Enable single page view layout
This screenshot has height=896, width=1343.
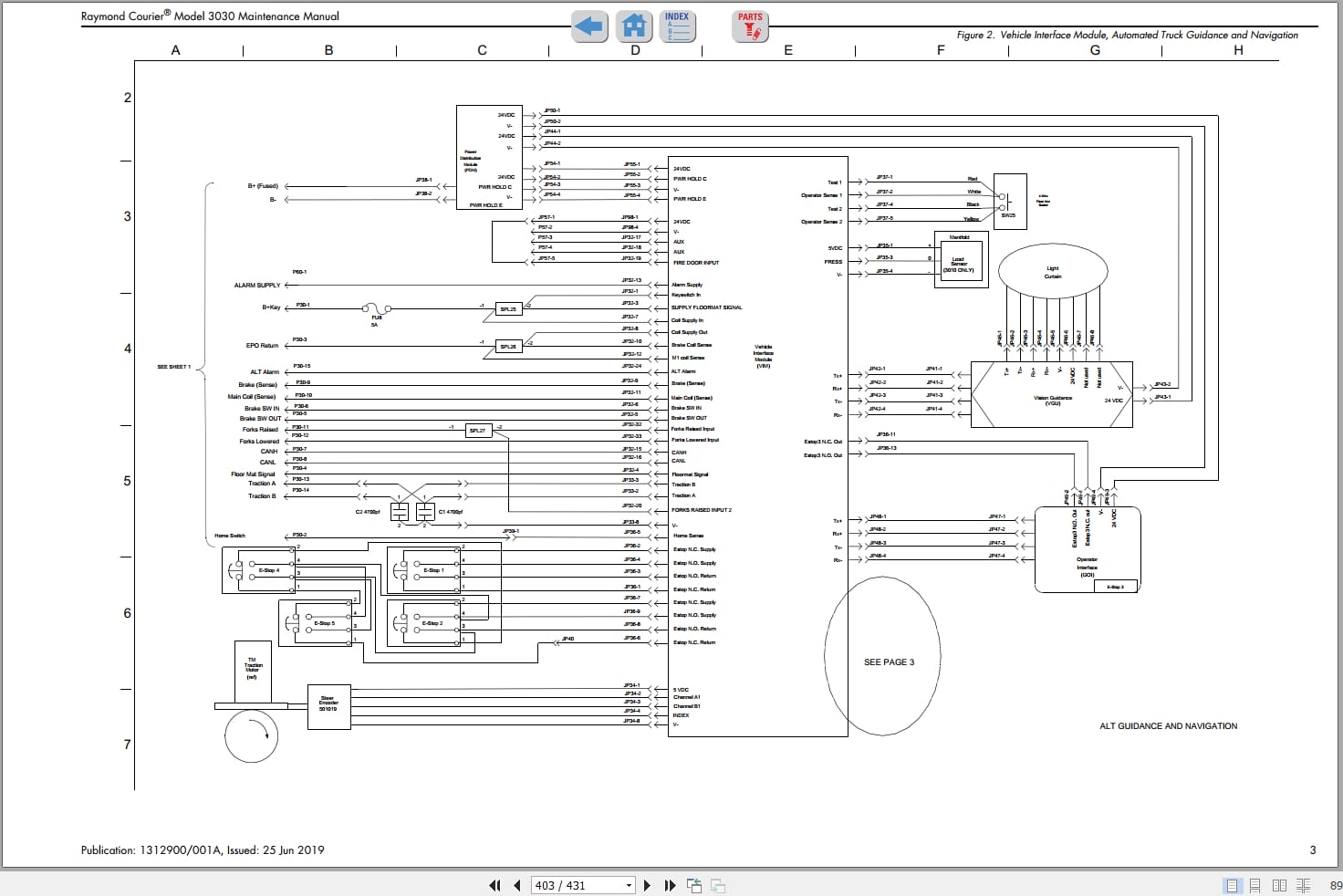(x=1233, y=885)
